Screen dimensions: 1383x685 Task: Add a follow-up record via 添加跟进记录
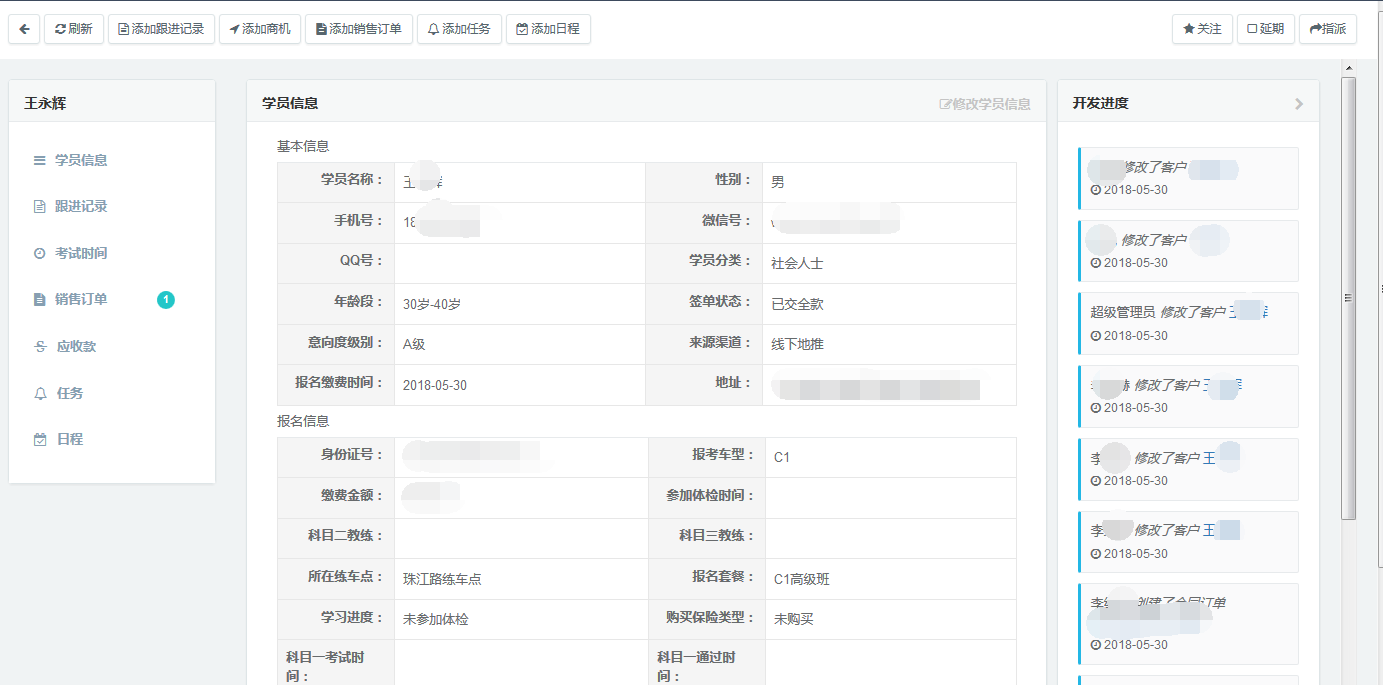161,29
